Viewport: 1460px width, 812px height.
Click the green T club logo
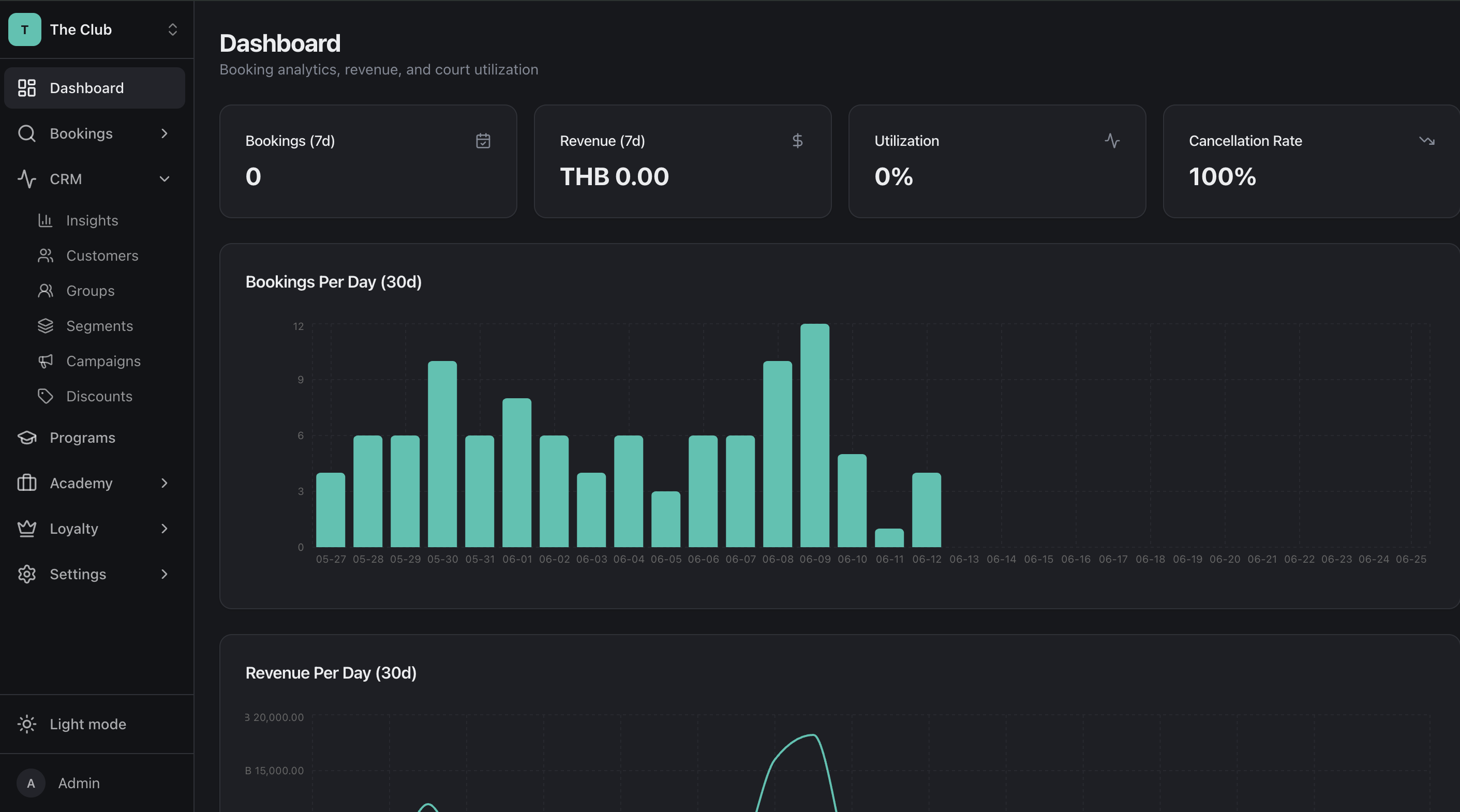24,29
